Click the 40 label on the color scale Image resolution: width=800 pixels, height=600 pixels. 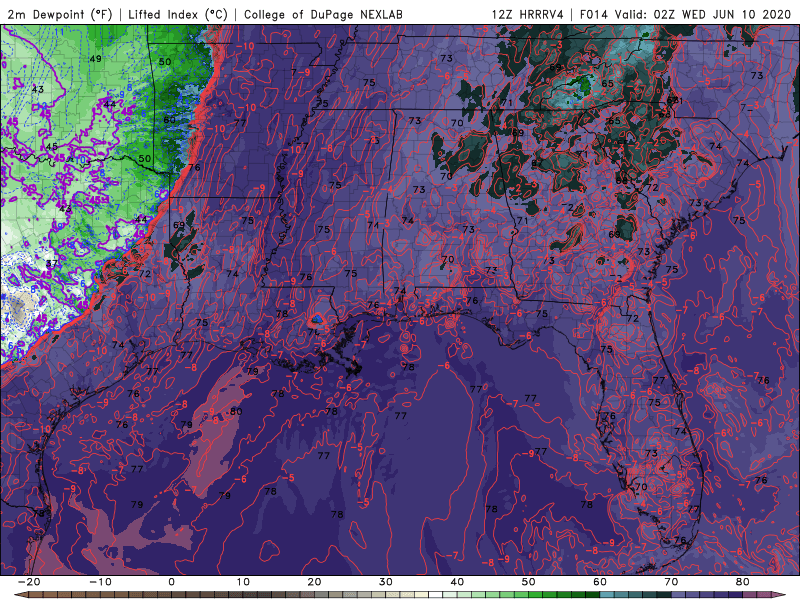(457, 582)
